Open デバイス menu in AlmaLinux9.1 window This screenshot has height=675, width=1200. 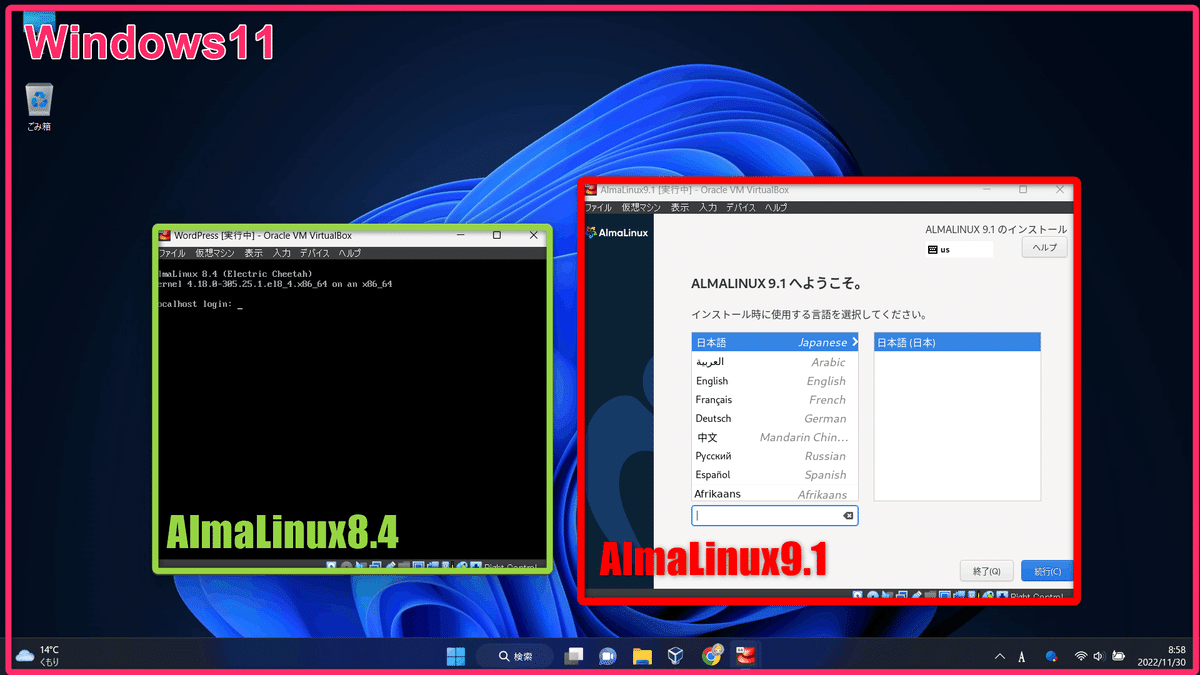coord(741,207)
